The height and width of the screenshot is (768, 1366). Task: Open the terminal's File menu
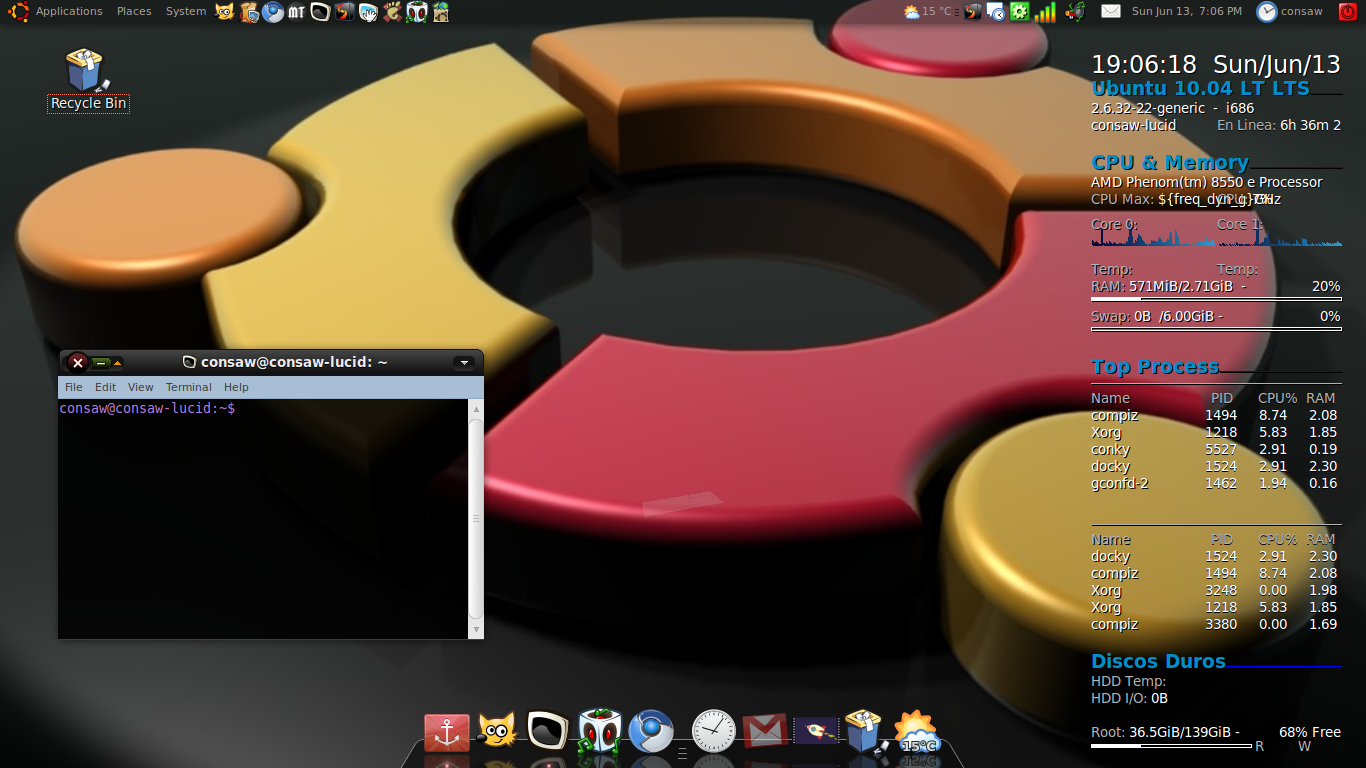click(74, 387)
